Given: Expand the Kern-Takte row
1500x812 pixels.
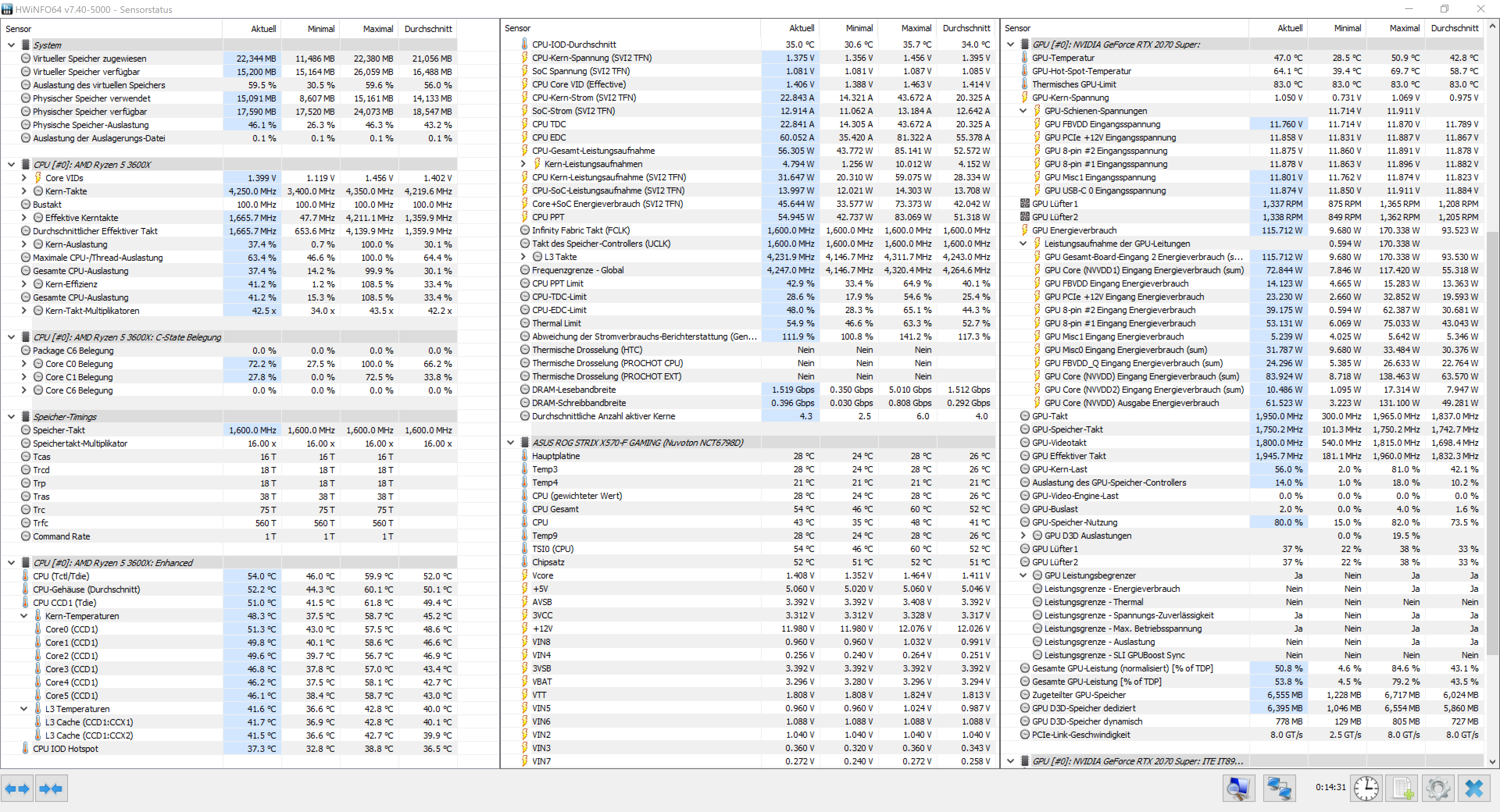Looking at the screenshot, I should (24, 191).
